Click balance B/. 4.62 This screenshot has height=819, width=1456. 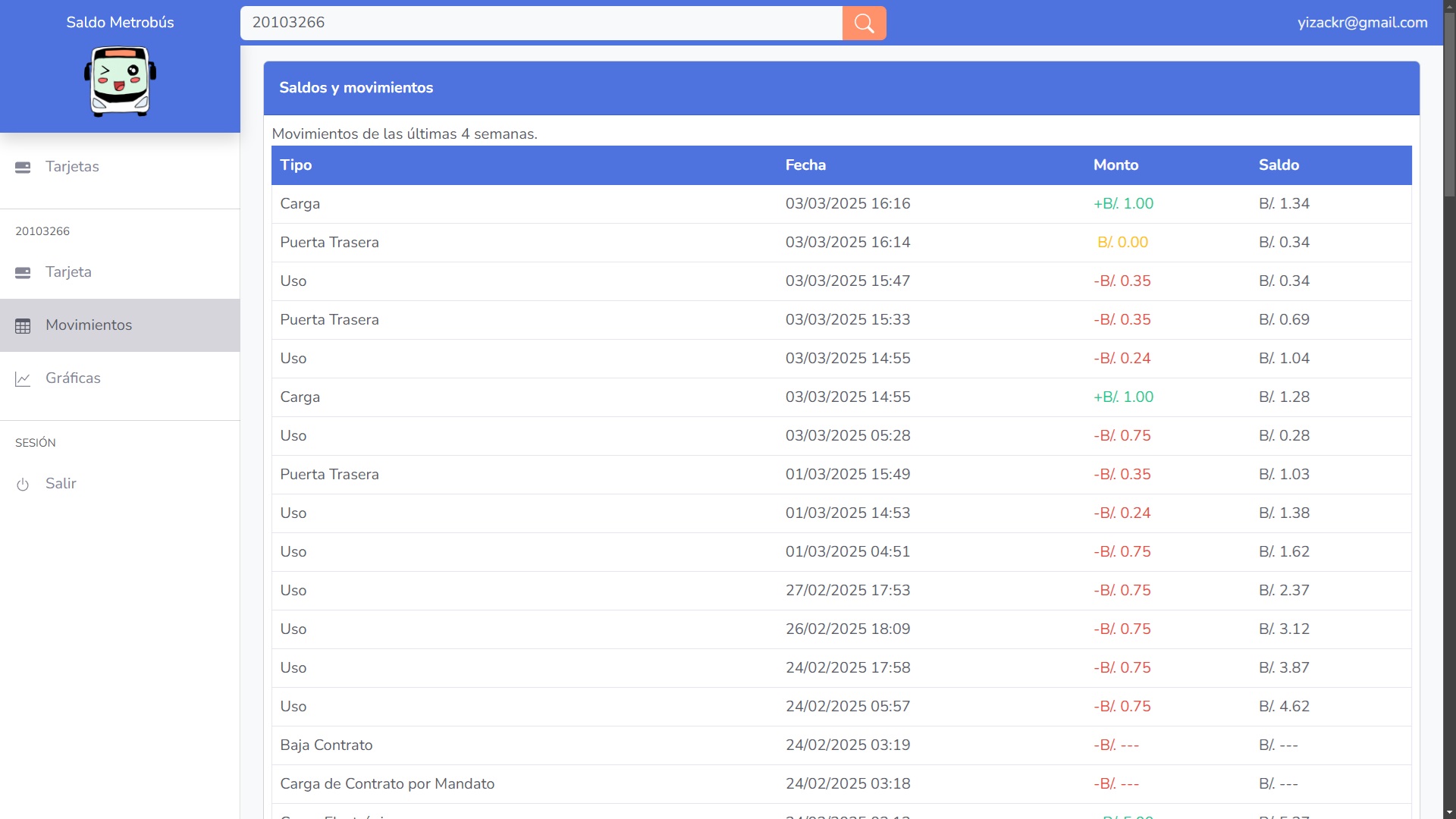pos(1284,706)
